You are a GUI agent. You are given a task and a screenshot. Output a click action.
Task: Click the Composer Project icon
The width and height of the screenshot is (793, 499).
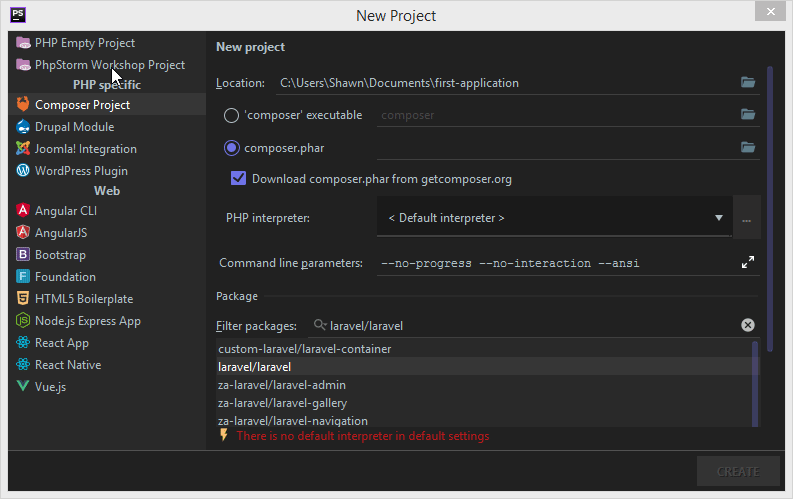tap(23, 104)
